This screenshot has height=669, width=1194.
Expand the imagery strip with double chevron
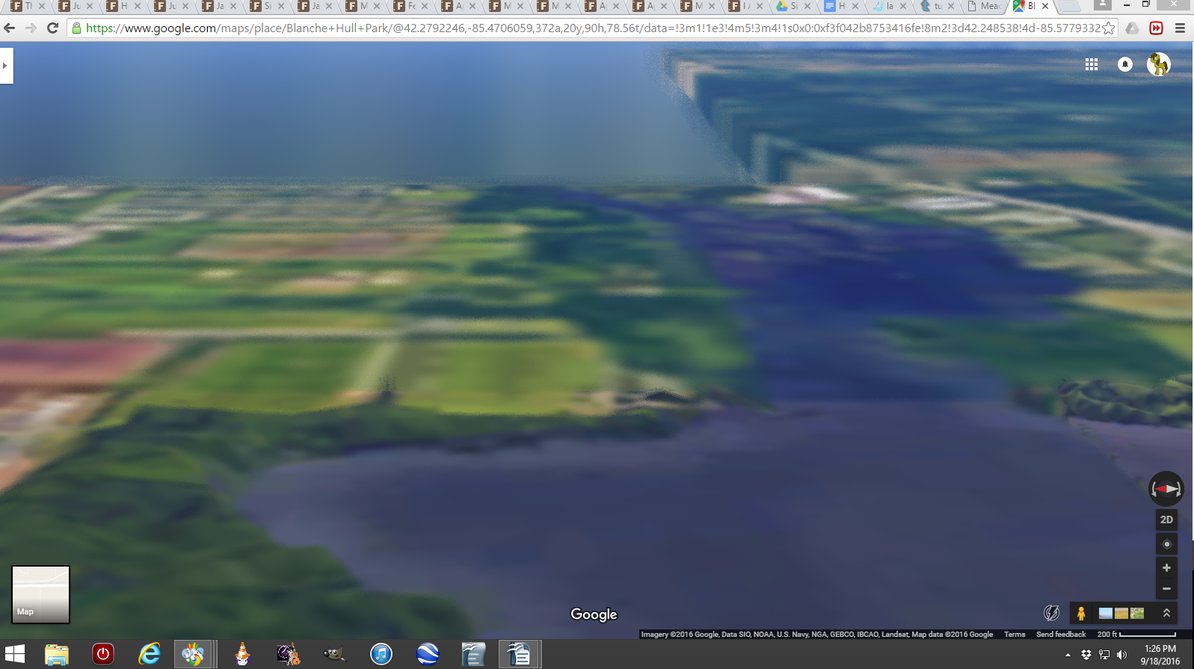[x=1166, y=613]
